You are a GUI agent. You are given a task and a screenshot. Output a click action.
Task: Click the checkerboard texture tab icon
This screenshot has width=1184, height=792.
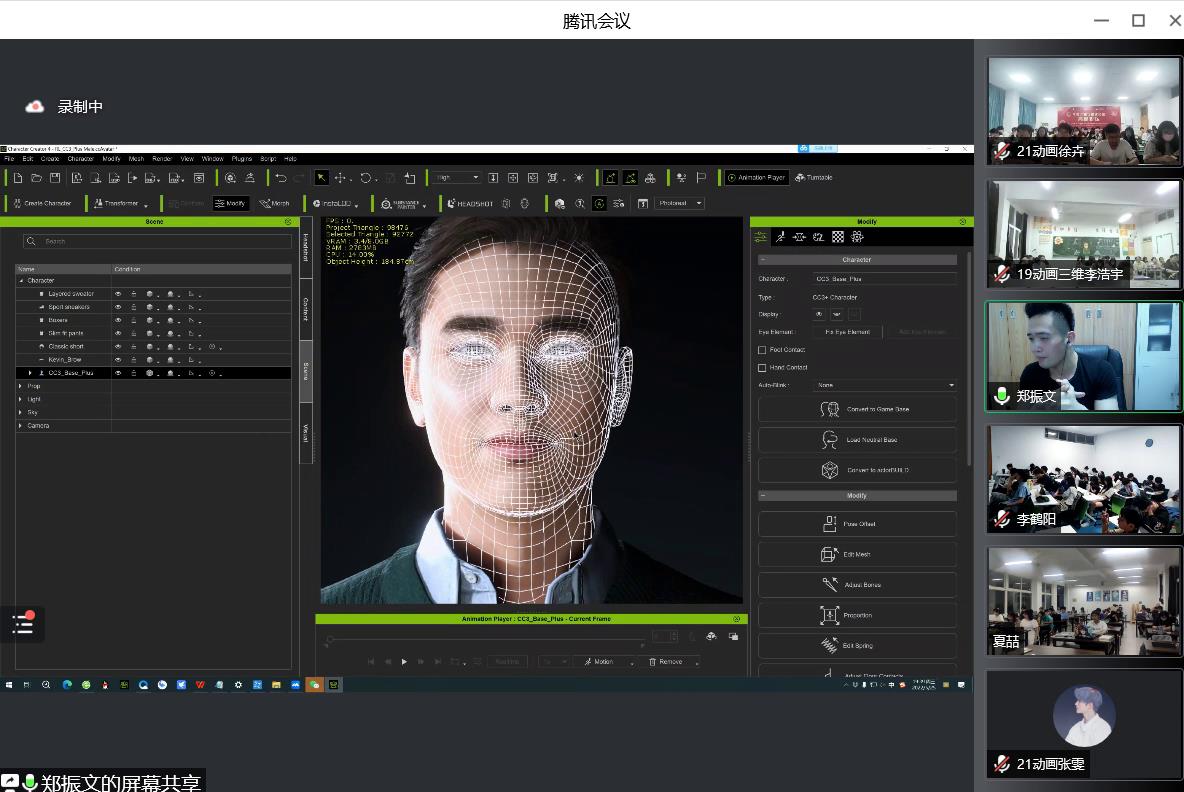pyautogui.click(x=838, y=237)
